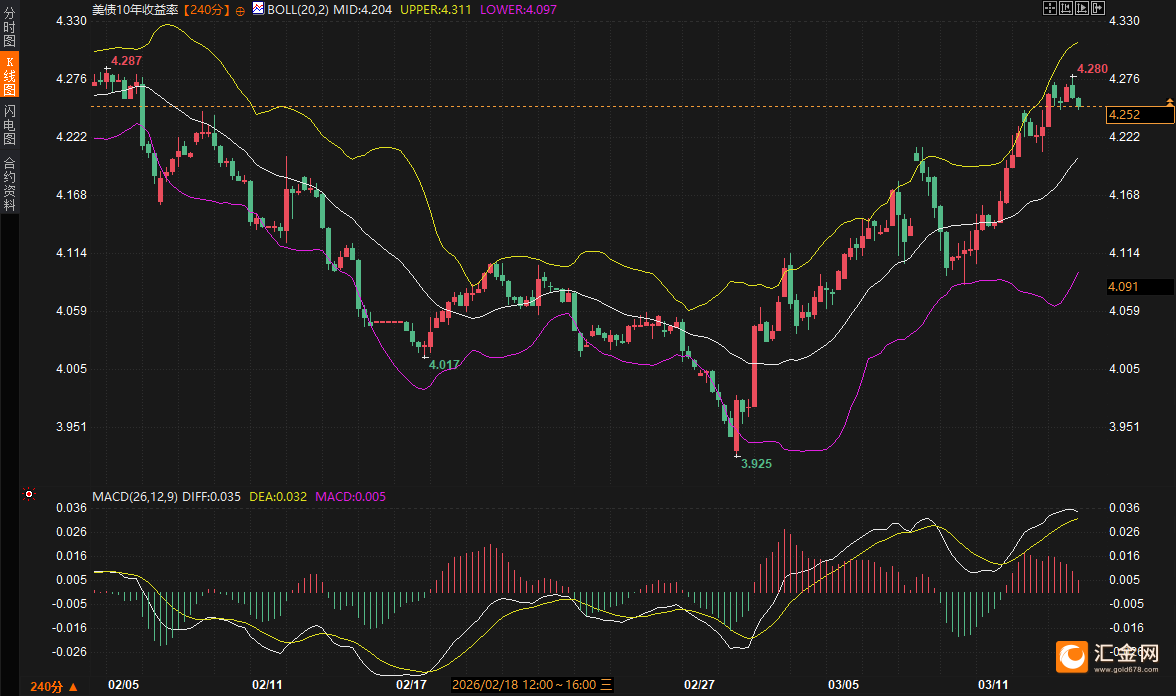Viewport: 1176px width, 696px height.
Task: Click the BOLL indicator chart icon
Action: tap(257, 9)
